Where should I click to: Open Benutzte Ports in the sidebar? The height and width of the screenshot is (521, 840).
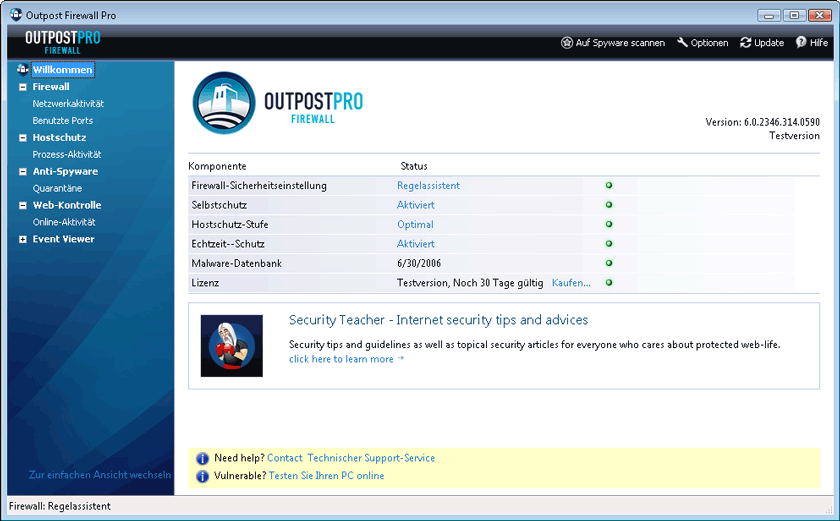click(63, 120)
